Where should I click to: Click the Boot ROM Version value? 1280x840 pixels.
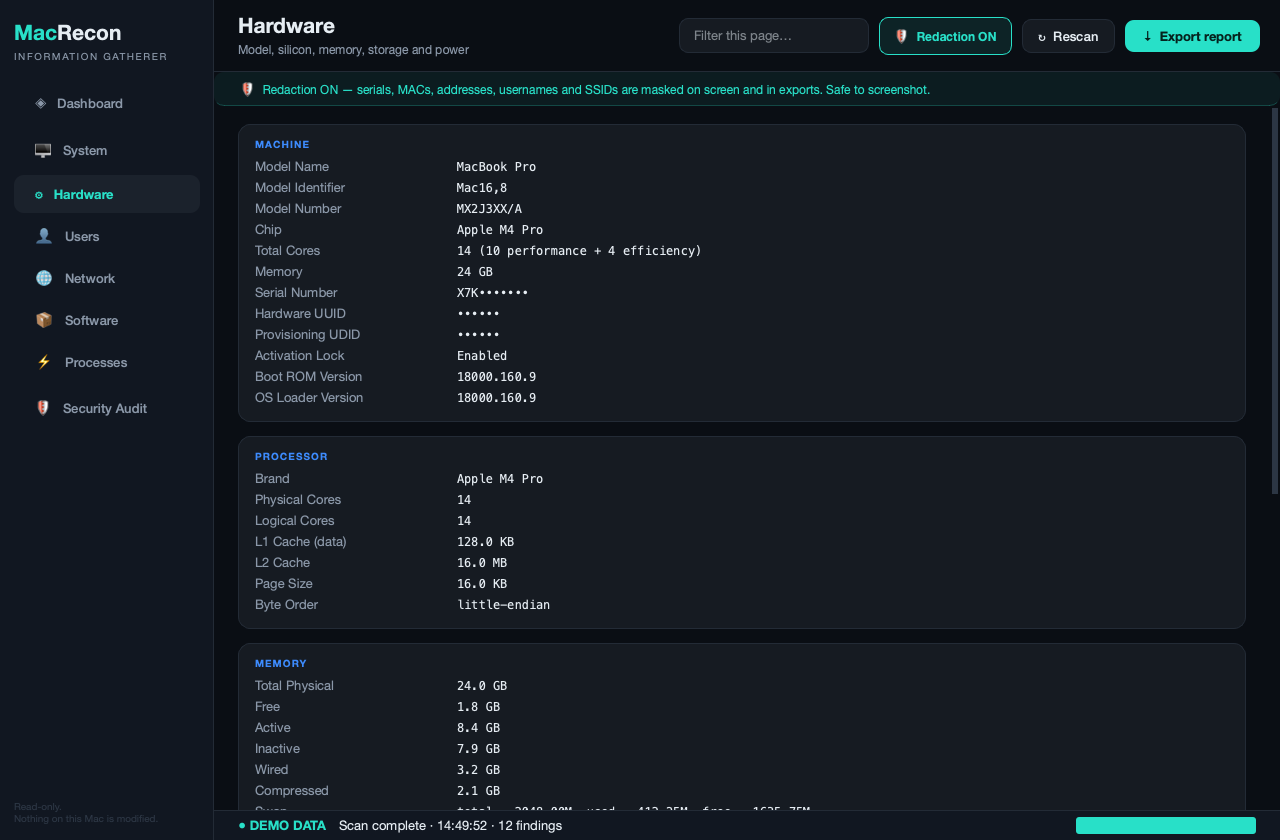(496, 377)
